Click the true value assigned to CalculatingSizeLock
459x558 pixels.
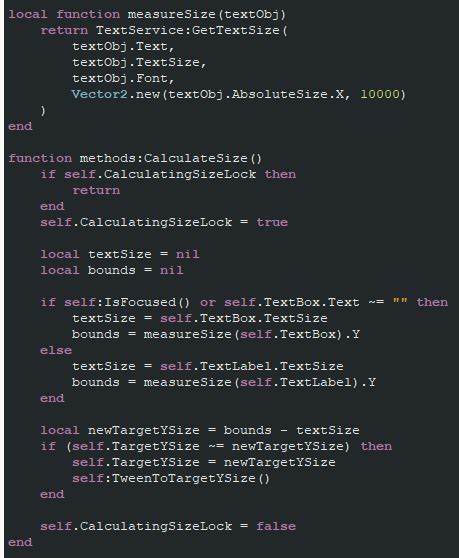(272, 222)
